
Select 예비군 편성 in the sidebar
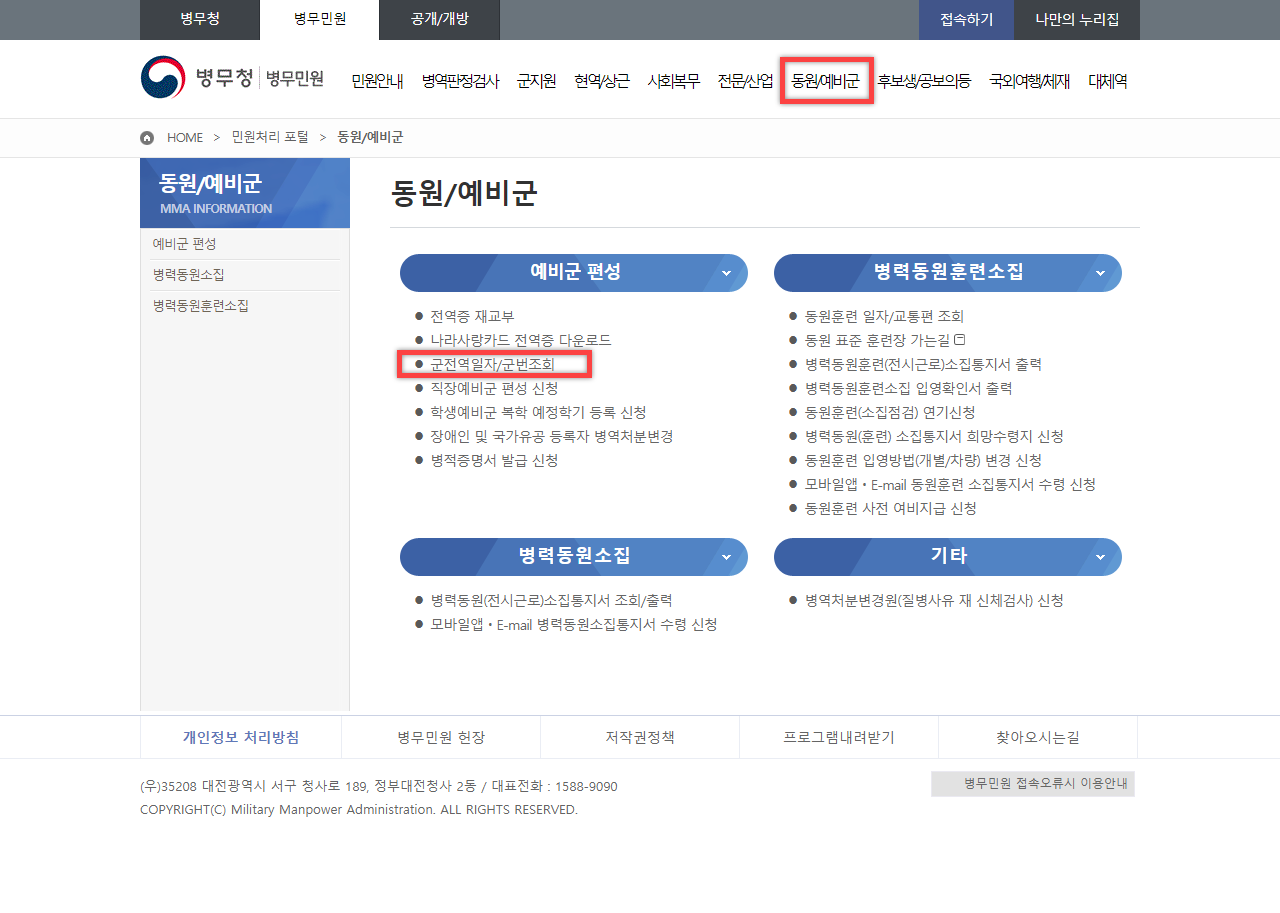click(x=184, y=244)
